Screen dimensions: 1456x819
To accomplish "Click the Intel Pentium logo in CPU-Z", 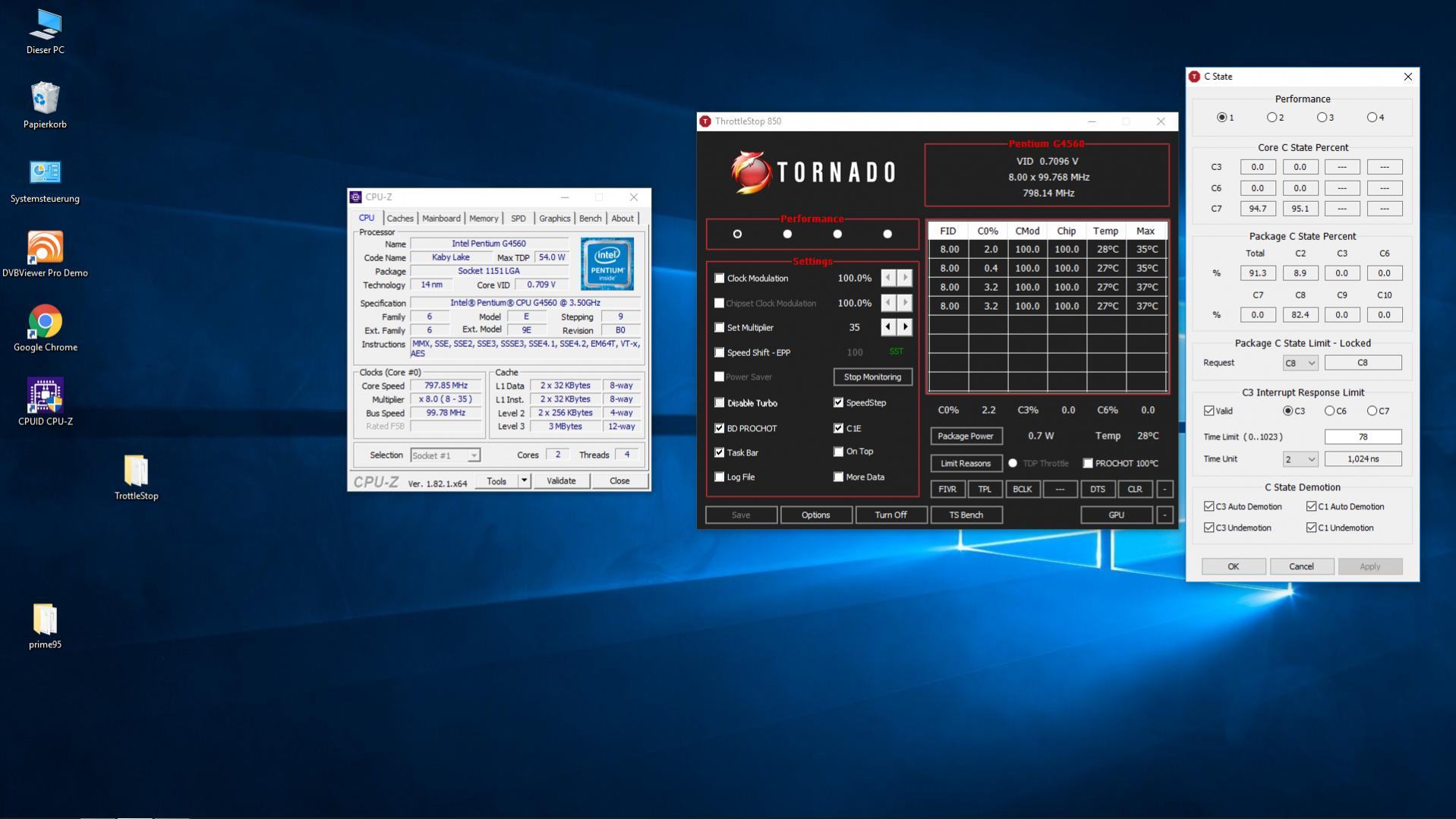I will point(607,263).
